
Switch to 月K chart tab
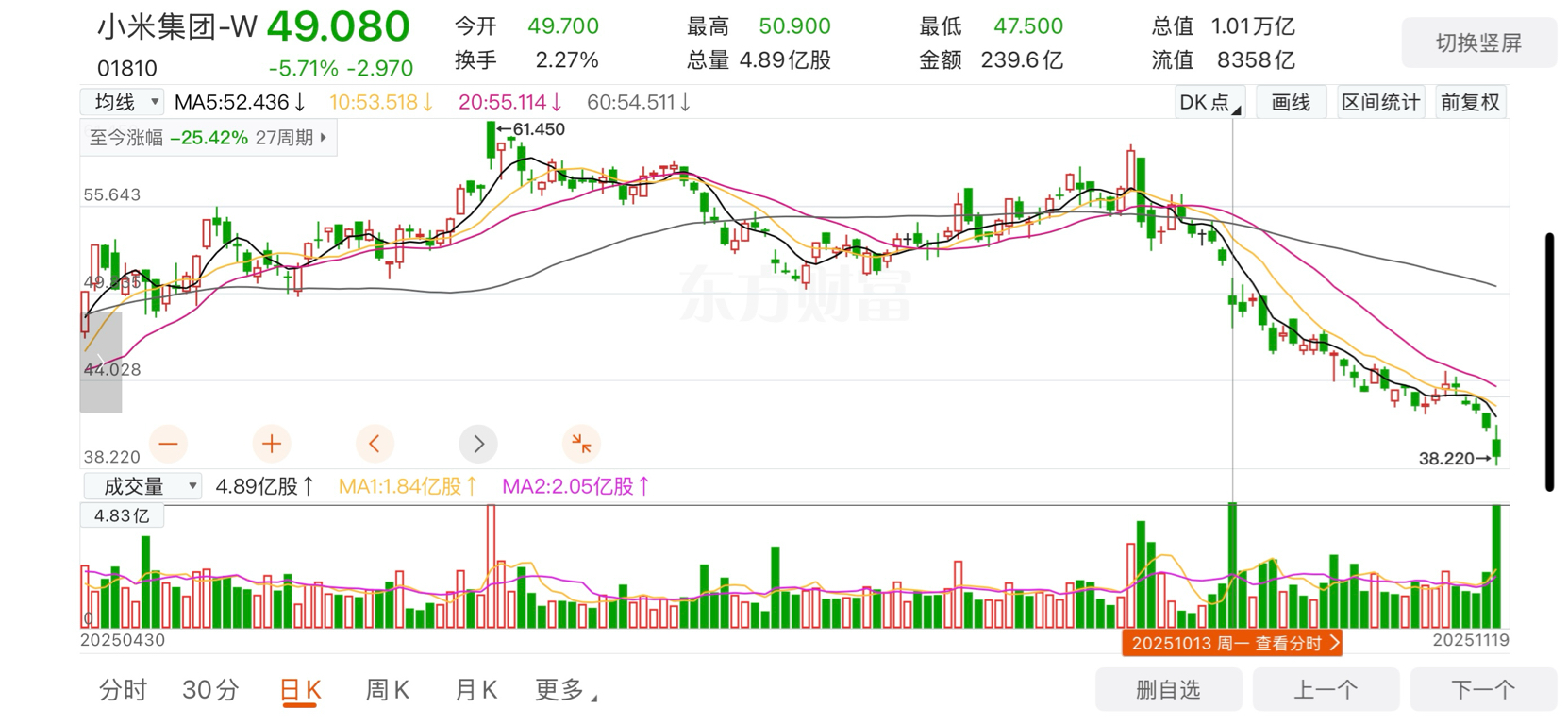coord(475,690)
